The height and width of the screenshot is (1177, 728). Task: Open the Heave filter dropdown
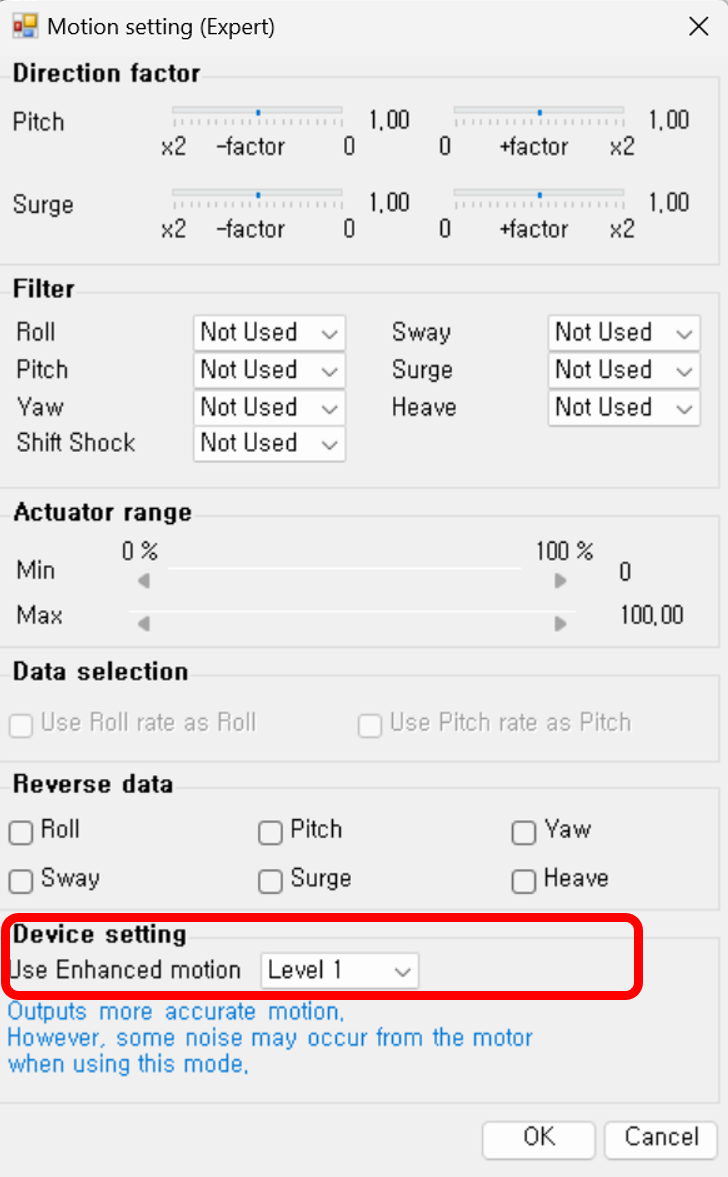click(624, 408)
